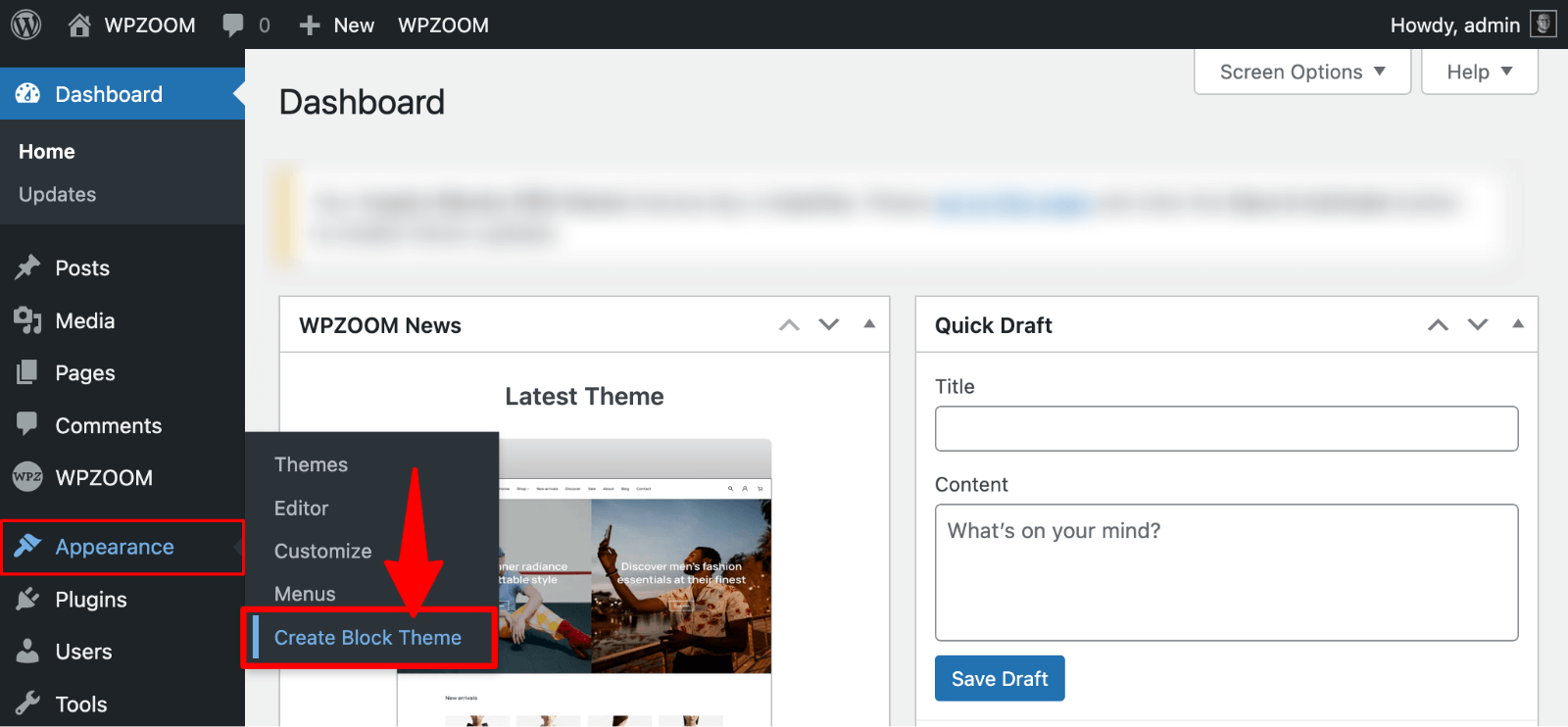1568x727 pixels.
Task: Expand the Screen Options dropdown
Action: pos(1301,72)
